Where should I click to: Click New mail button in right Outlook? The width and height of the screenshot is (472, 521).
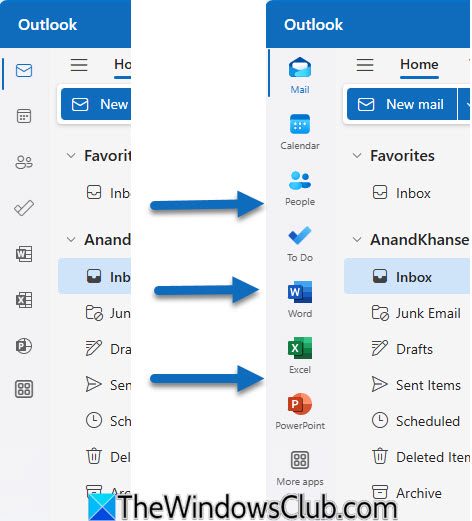(x=402, y=104)
